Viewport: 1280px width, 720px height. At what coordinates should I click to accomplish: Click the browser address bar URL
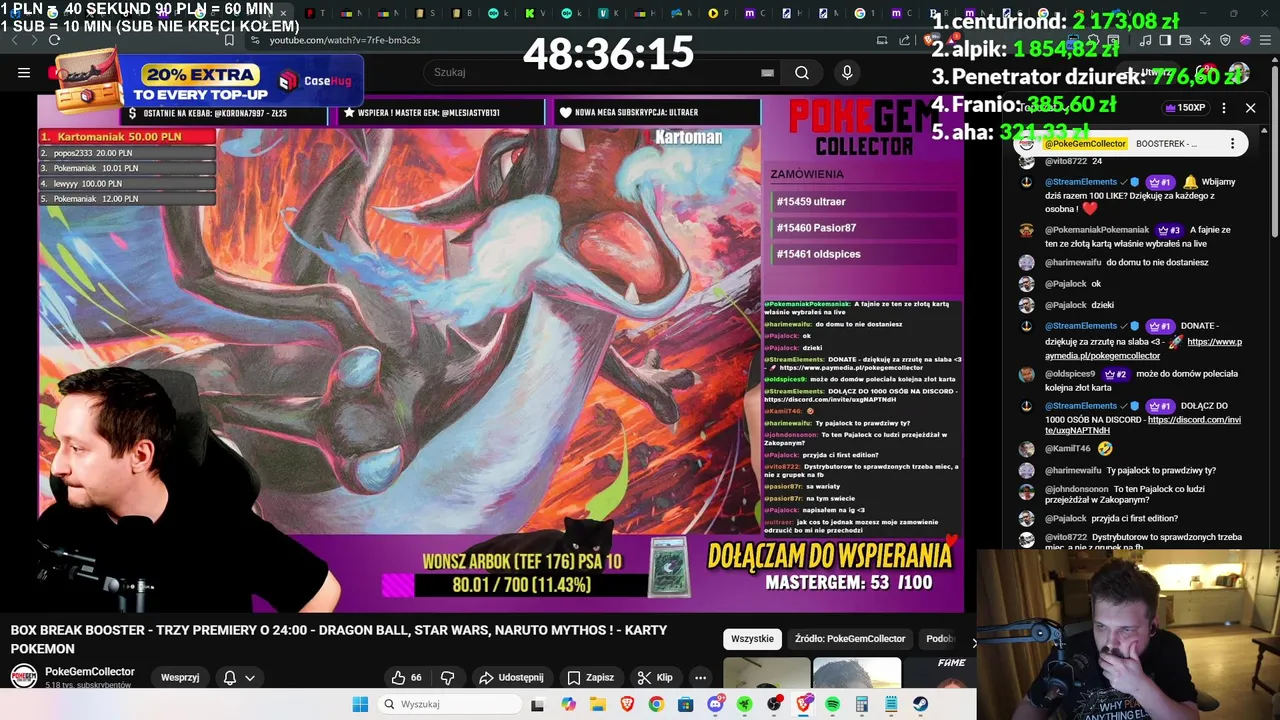tap(344, 40)
